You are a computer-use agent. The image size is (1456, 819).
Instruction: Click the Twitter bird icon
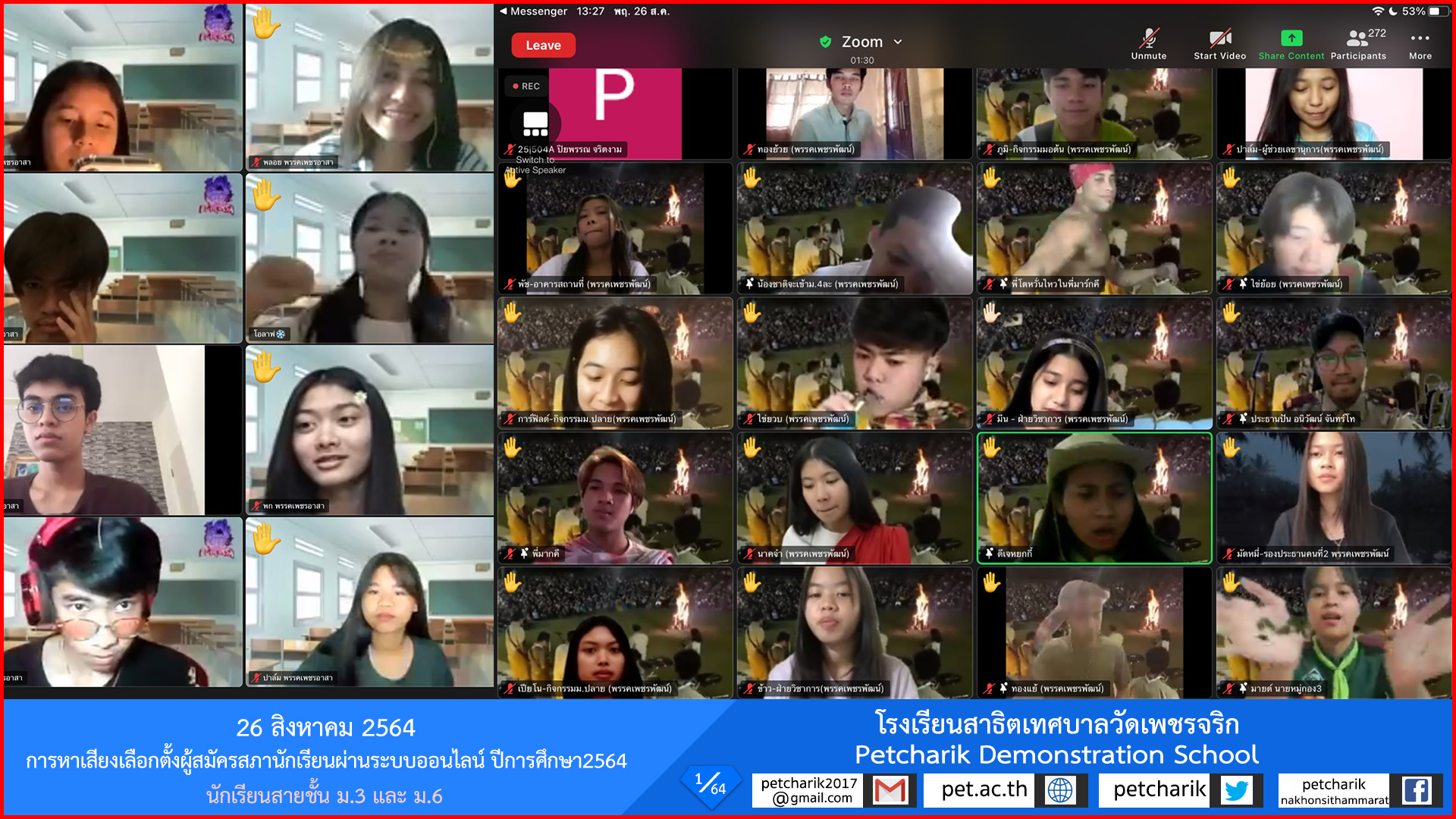[1236, 790]
